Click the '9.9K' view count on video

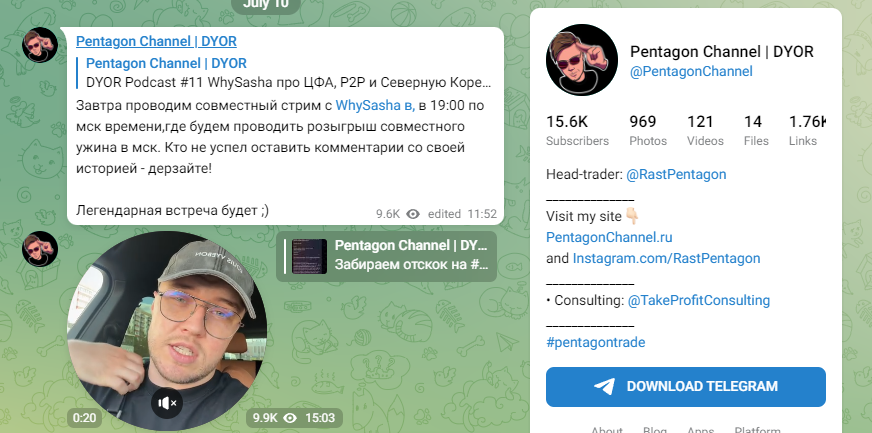[x=265, y=418]
